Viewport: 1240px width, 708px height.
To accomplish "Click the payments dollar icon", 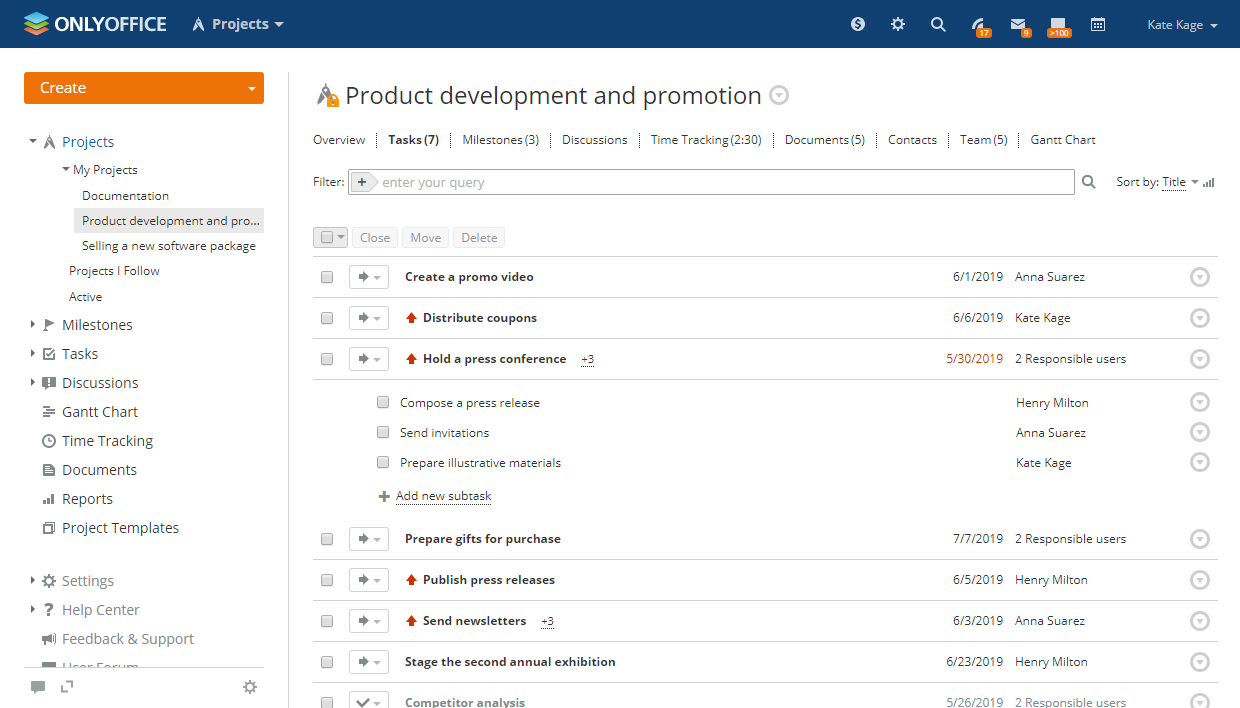I will pyautogui.click(x=858, y=25).
